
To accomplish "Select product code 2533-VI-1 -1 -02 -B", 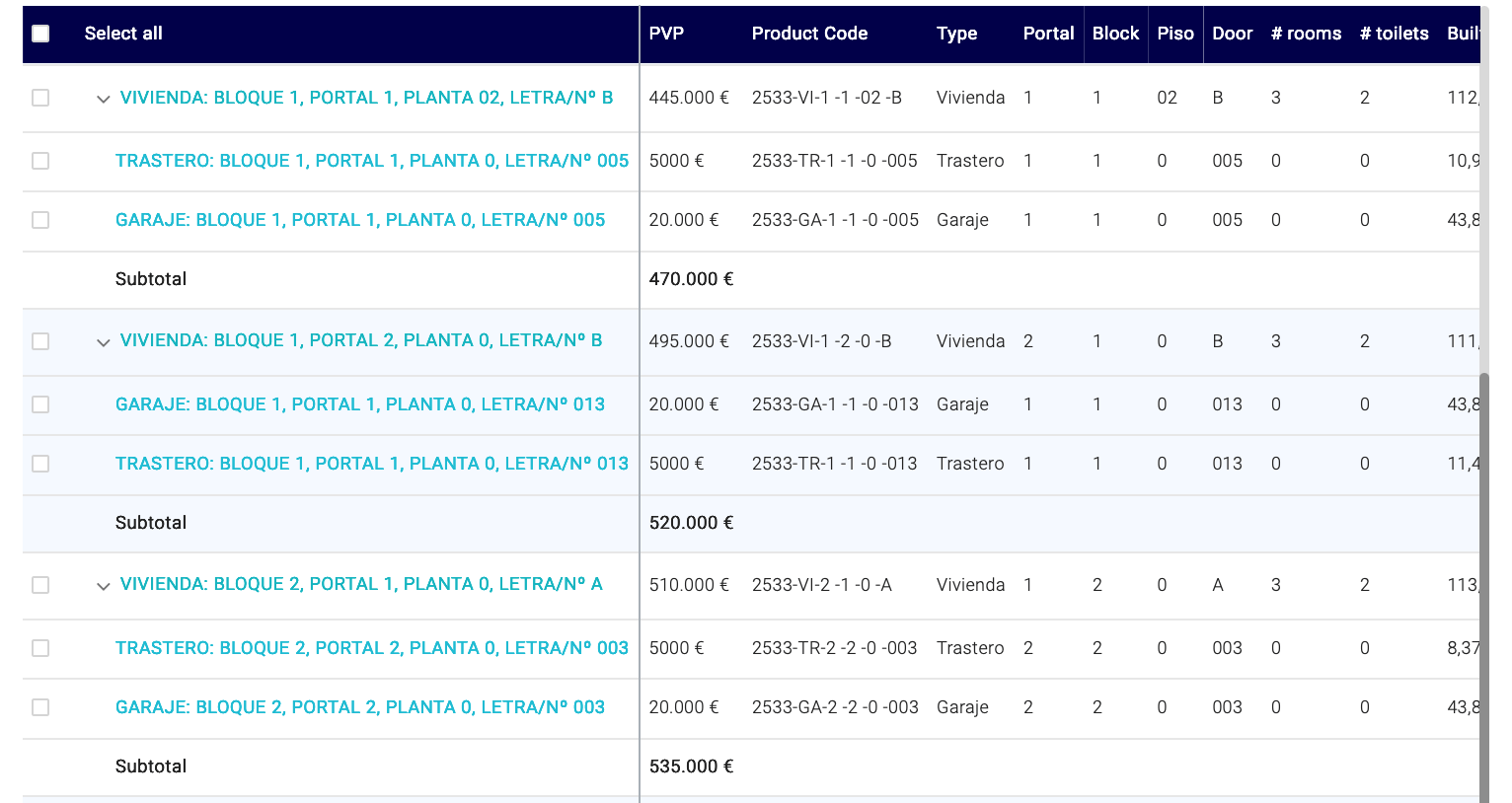I will [827, 98].
